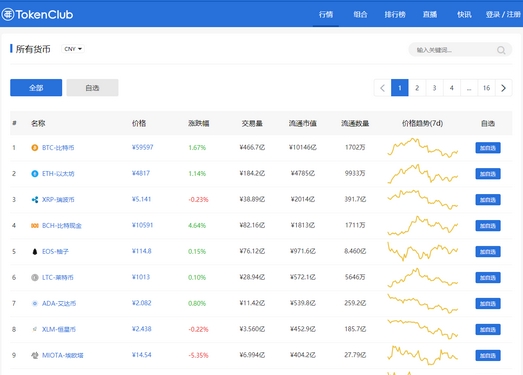Go to next page arrow
The width and height of the screenshot is (523, 375).
pyautogui.click(x=503, y=88)
